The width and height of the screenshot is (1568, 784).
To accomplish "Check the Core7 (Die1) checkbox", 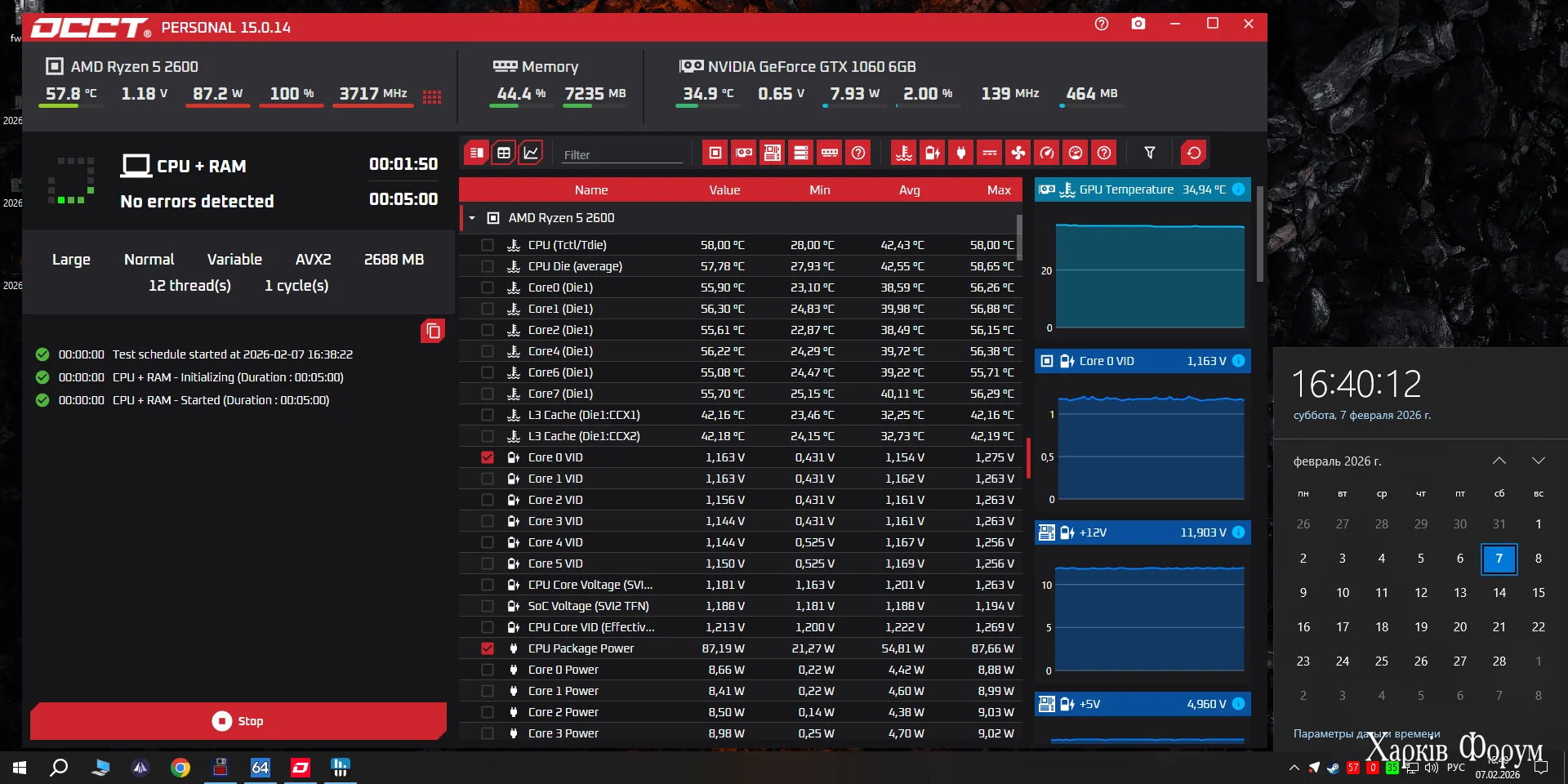I will (488, 394).
